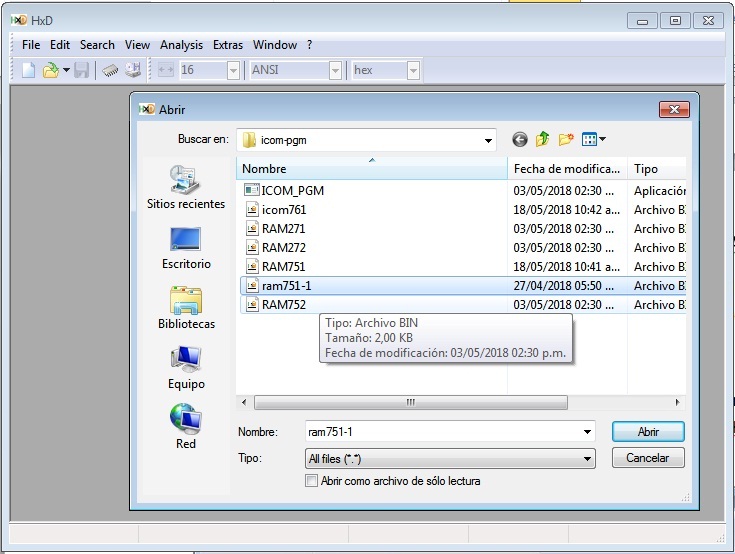Click the Cancelar button

[x=648, y=458]
